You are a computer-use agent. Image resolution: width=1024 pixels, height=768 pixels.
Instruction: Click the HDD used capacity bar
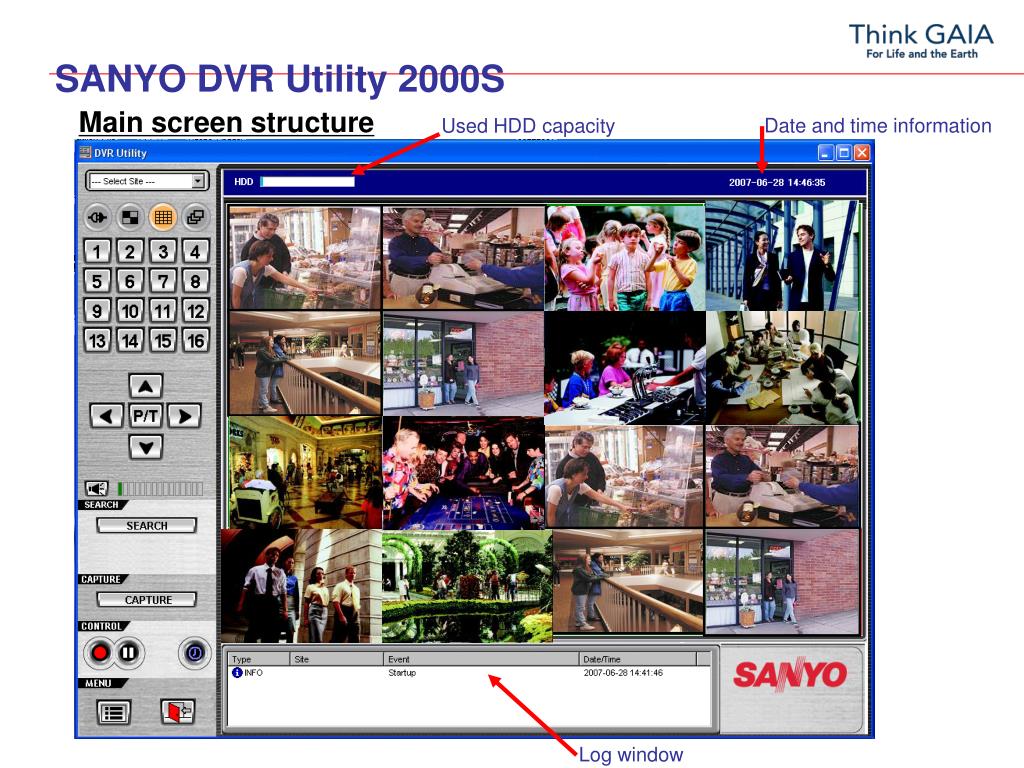point(308,182)
